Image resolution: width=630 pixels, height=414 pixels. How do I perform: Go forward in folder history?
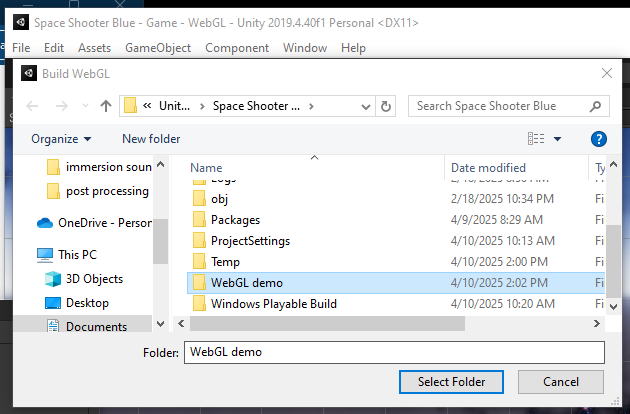click(62, 106)
